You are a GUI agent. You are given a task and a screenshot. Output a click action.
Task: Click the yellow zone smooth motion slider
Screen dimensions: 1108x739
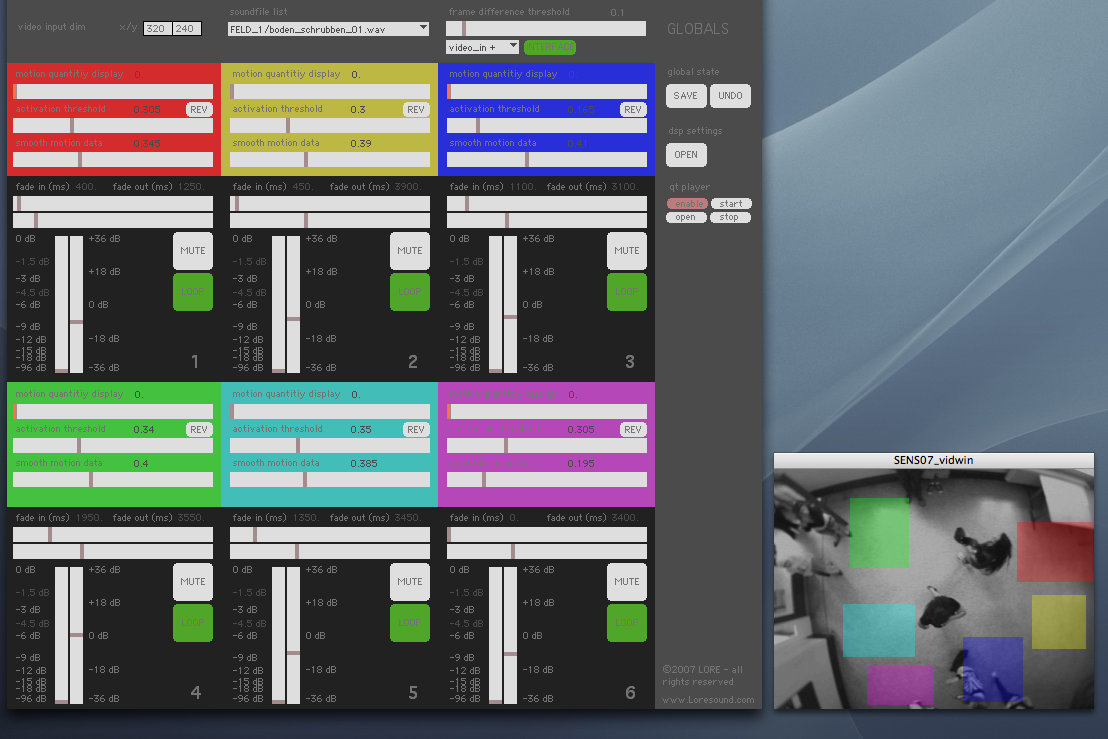[330, 160]
